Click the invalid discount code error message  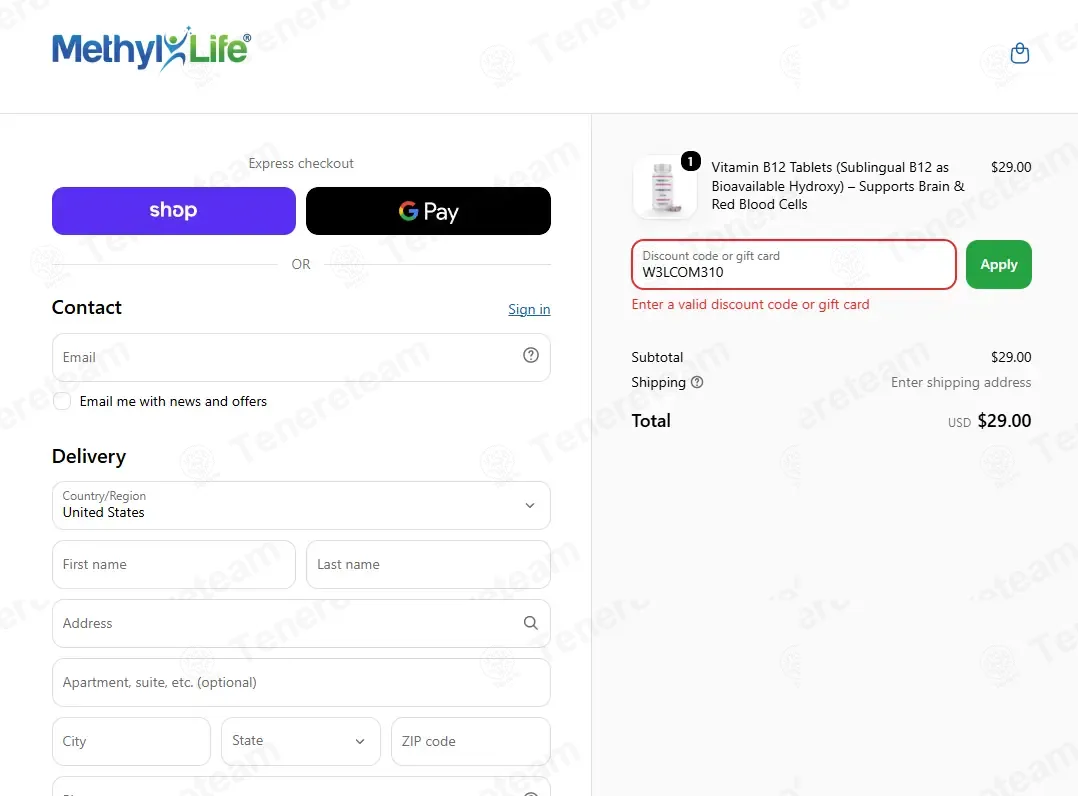point(750,305)
